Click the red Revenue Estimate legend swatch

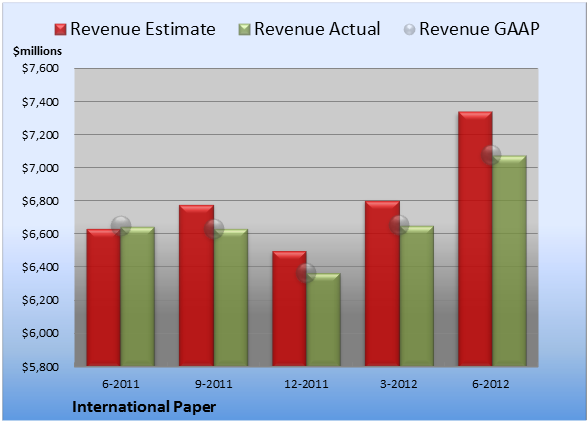[60, 29]
